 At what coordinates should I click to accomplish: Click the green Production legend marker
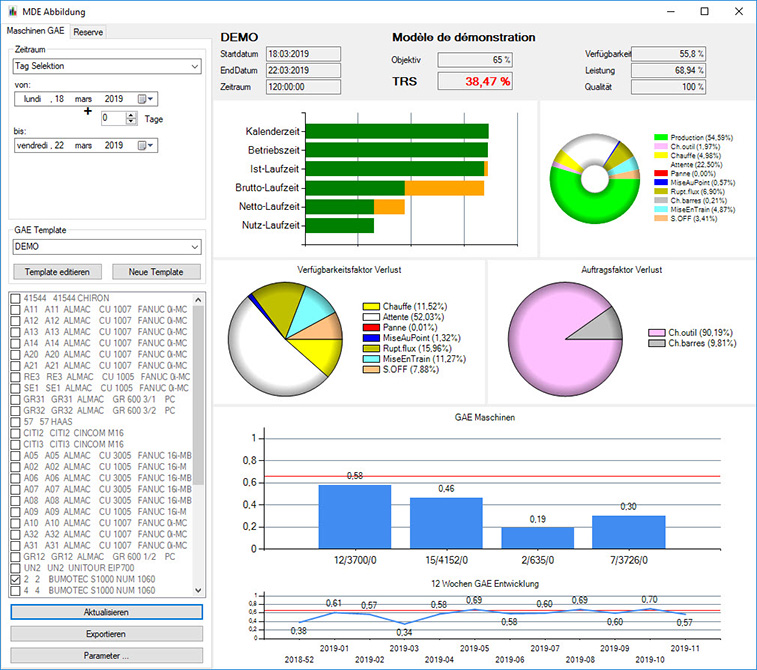(660, 137)
